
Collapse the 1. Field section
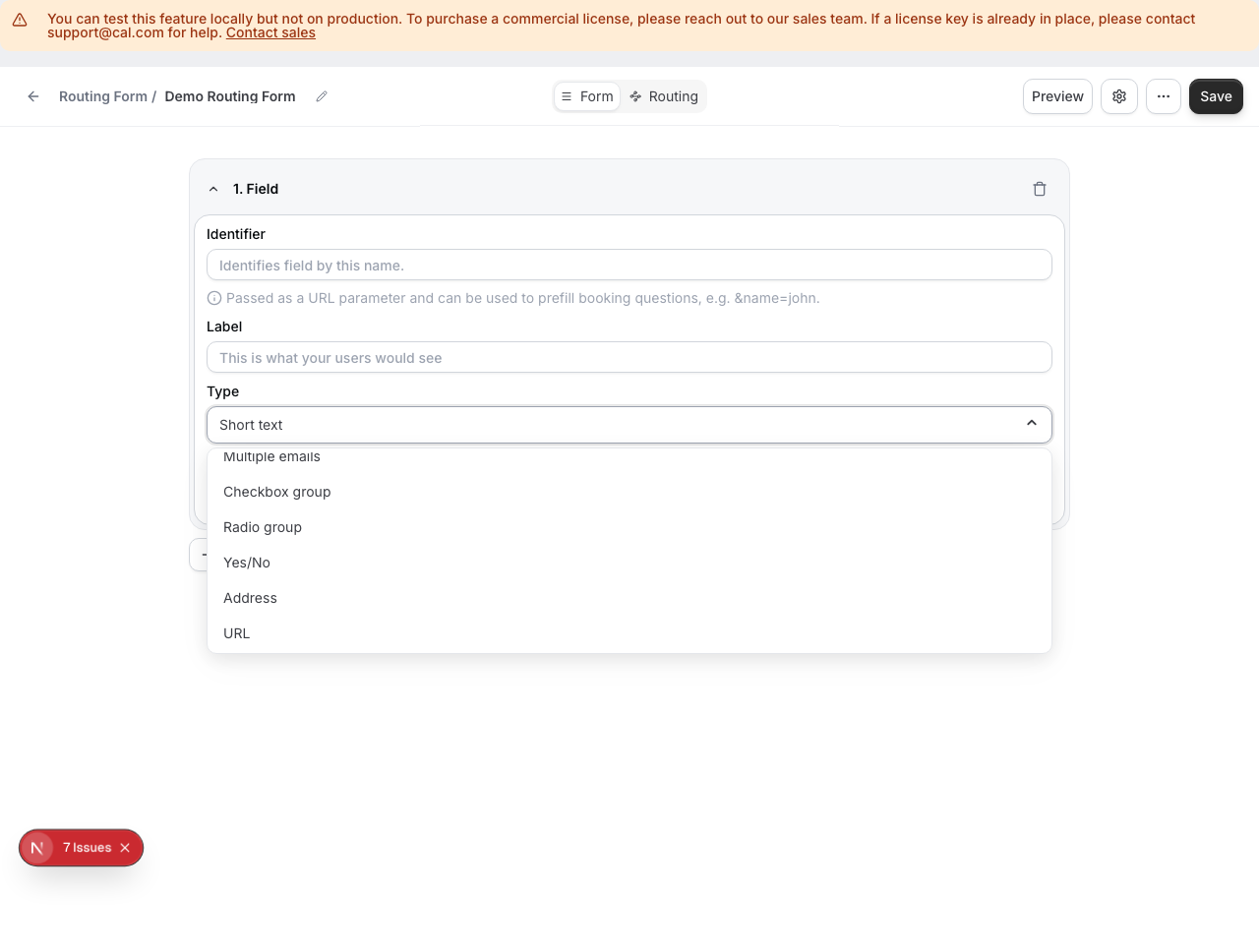(213, 189)
